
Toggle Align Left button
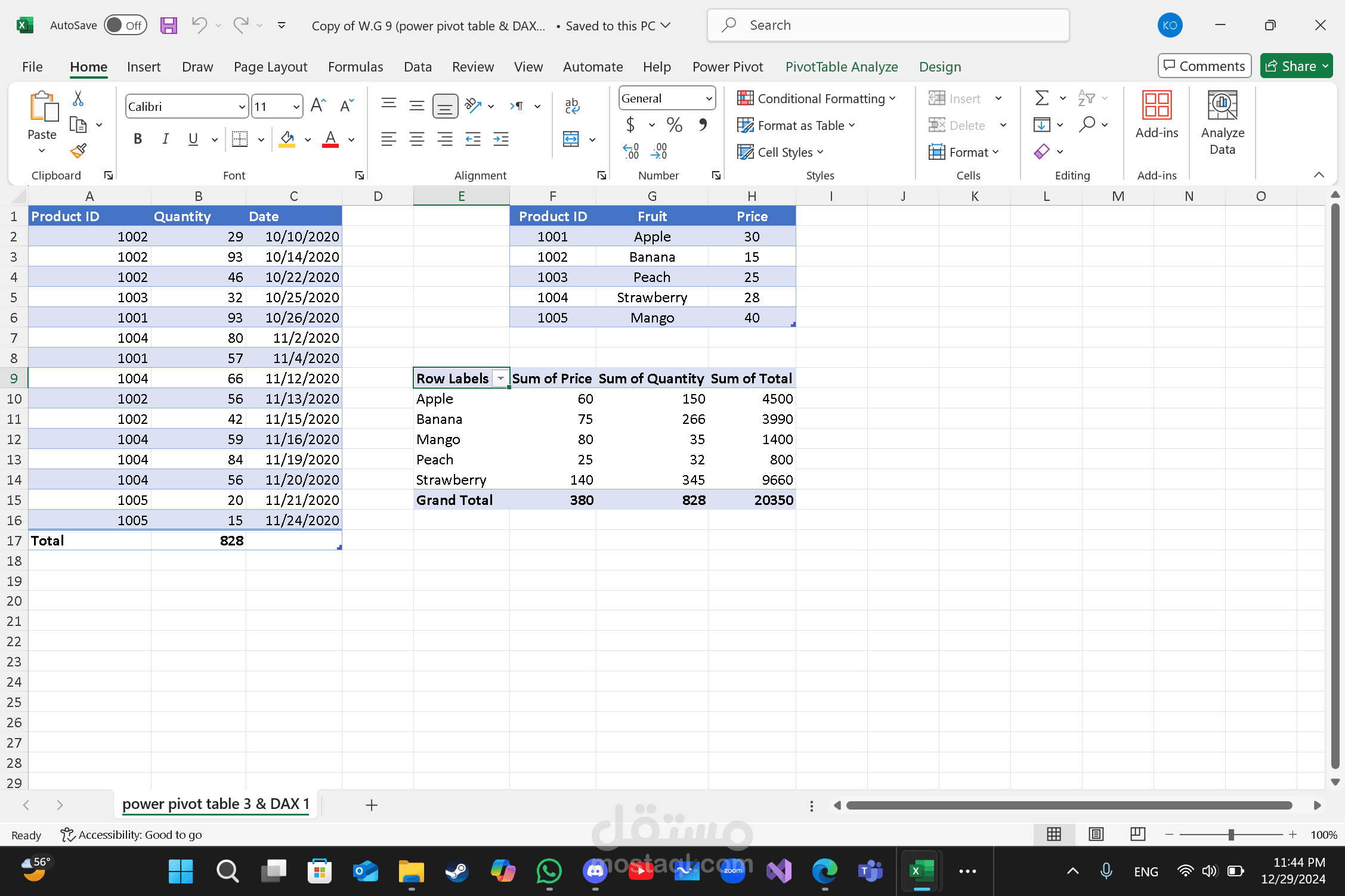389,139
